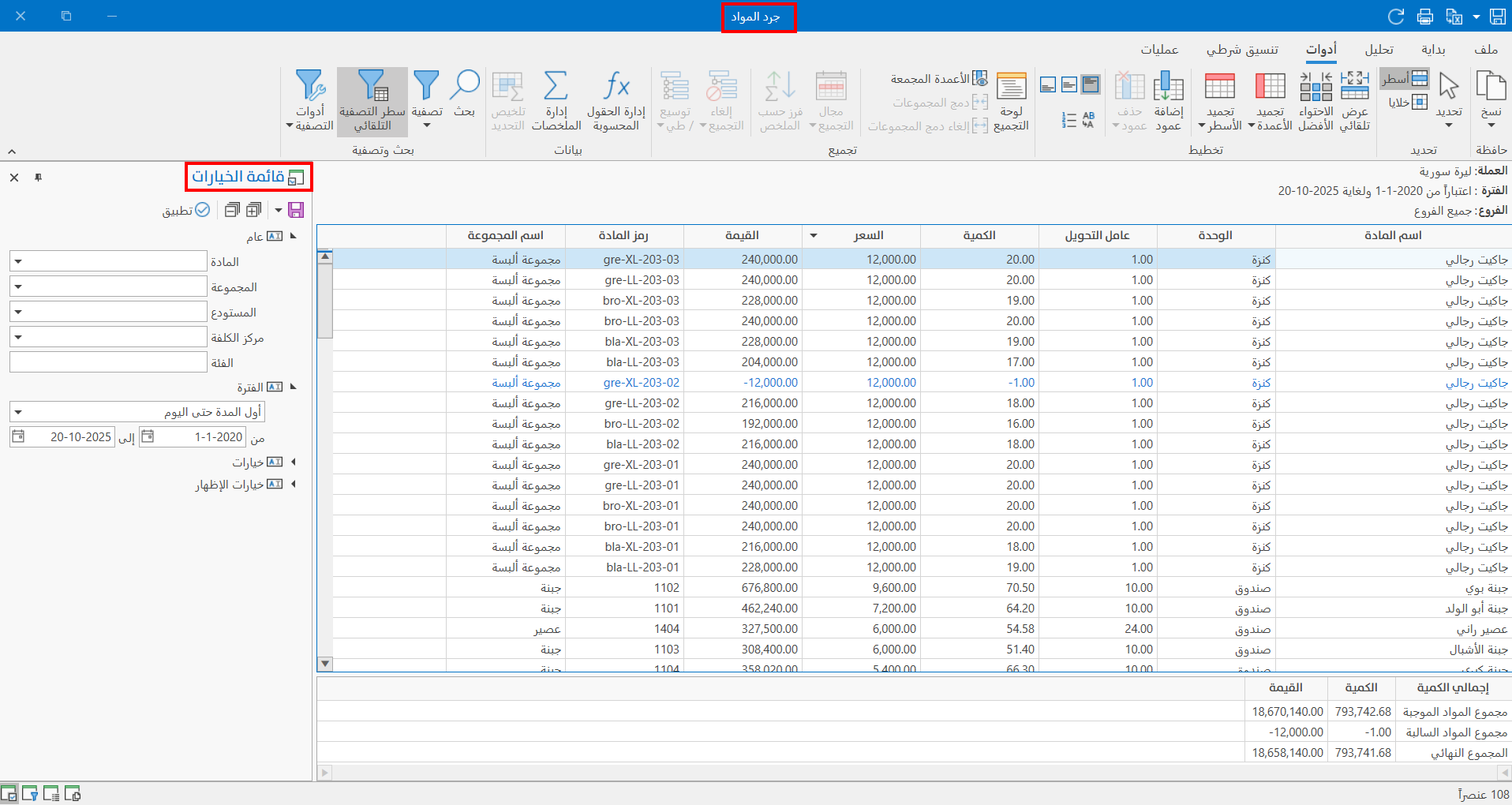Expand the خيارات الإظهار section
This screenshot has height=805, width=1512.
click(x=293, y=485)
